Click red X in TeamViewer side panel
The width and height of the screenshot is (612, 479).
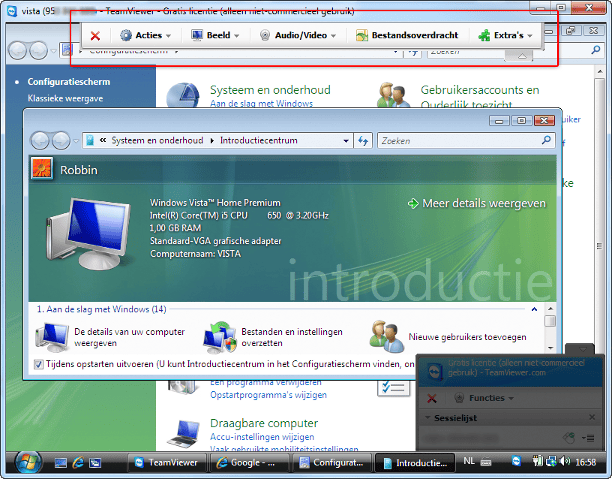coord(432,399)
